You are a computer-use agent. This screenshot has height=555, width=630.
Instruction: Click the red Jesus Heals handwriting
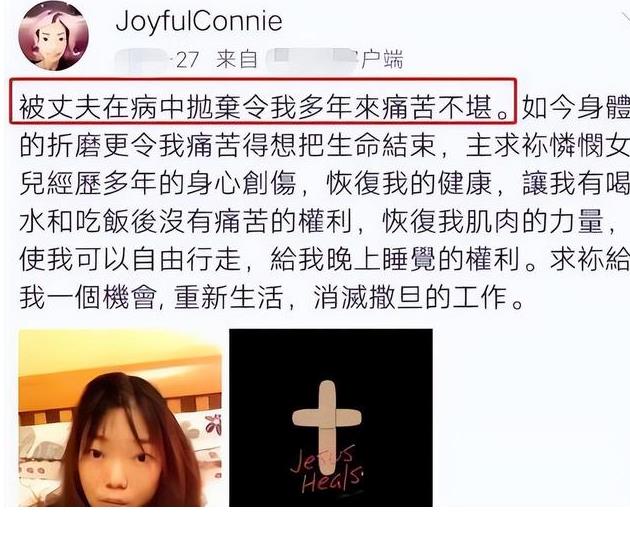(326, 470)
